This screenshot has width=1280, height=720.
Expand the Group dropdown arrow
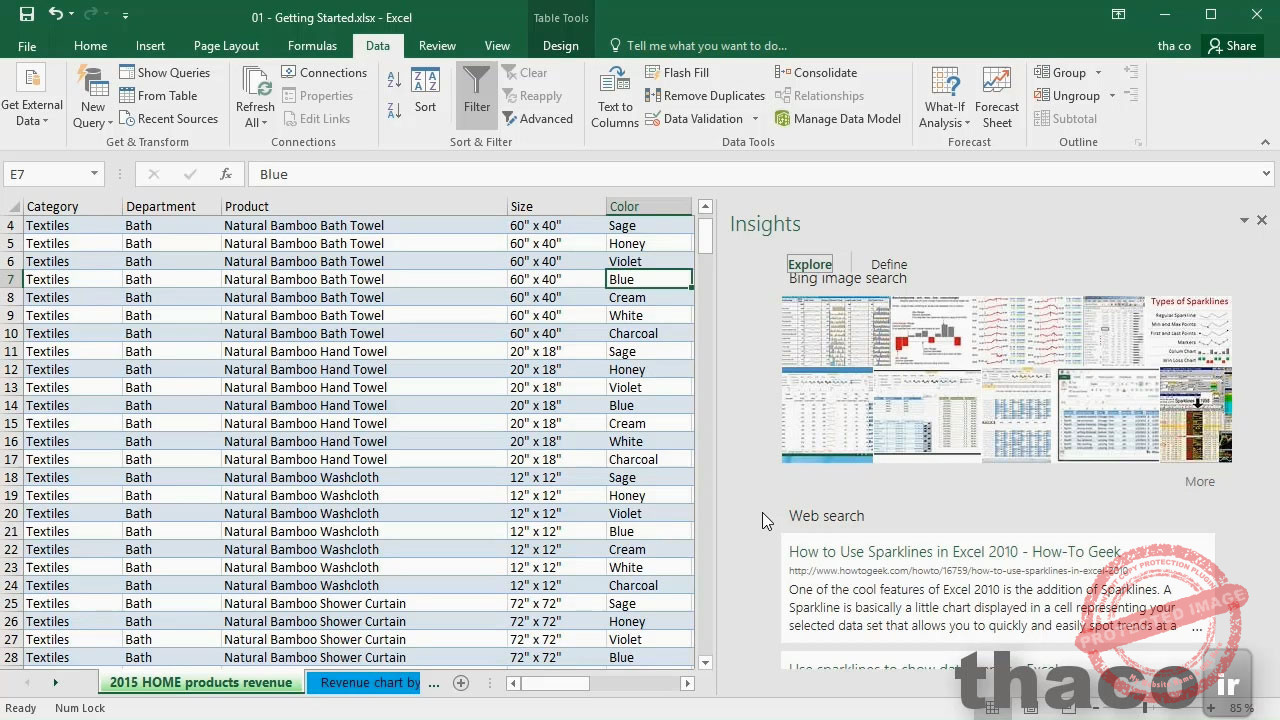[x=1098, y=73]
